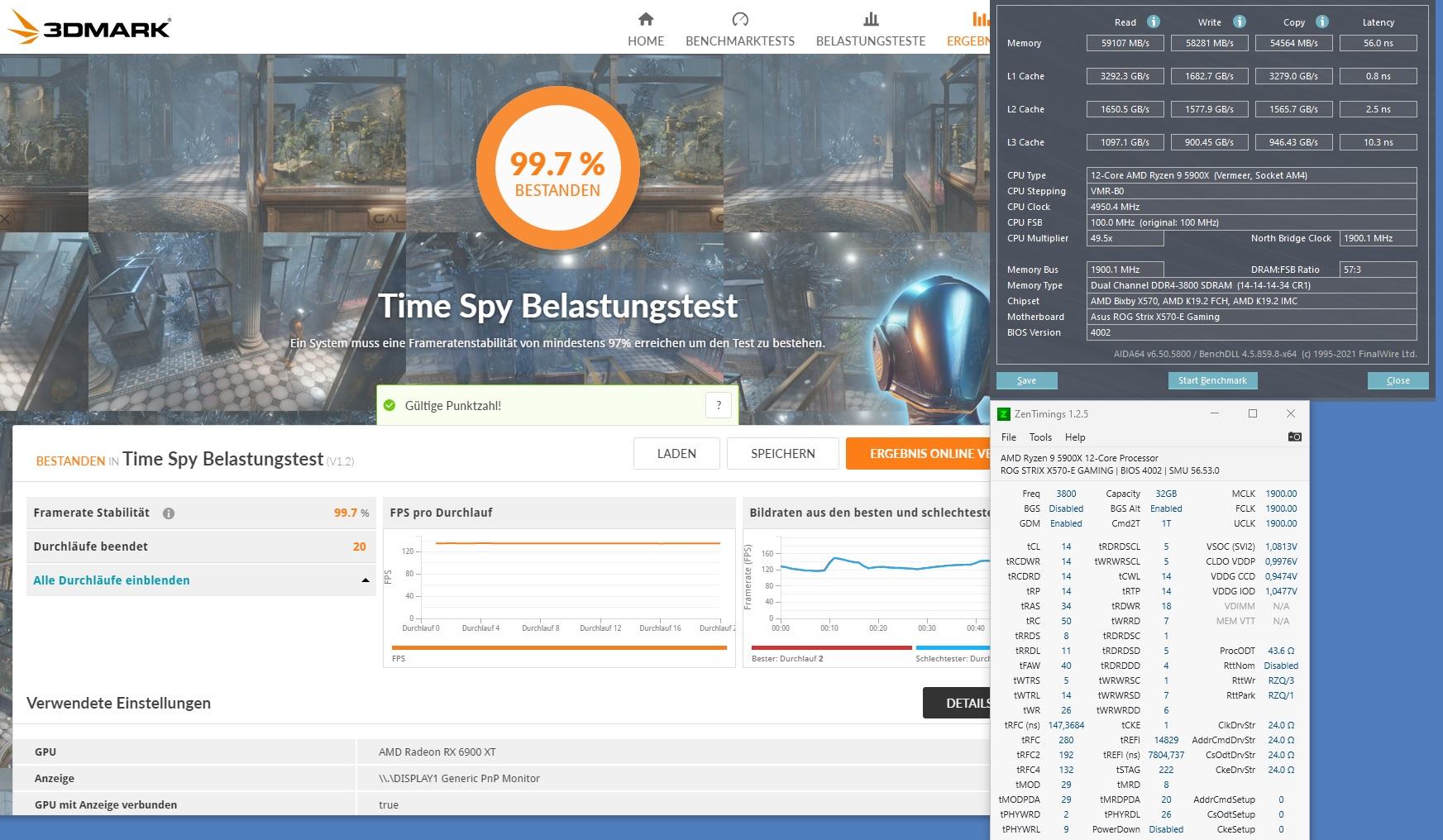Screen dimensions: 1443x840
Task: Switch to the BELASTUNGSTESTE tab label
Action: tap(871, 41)
